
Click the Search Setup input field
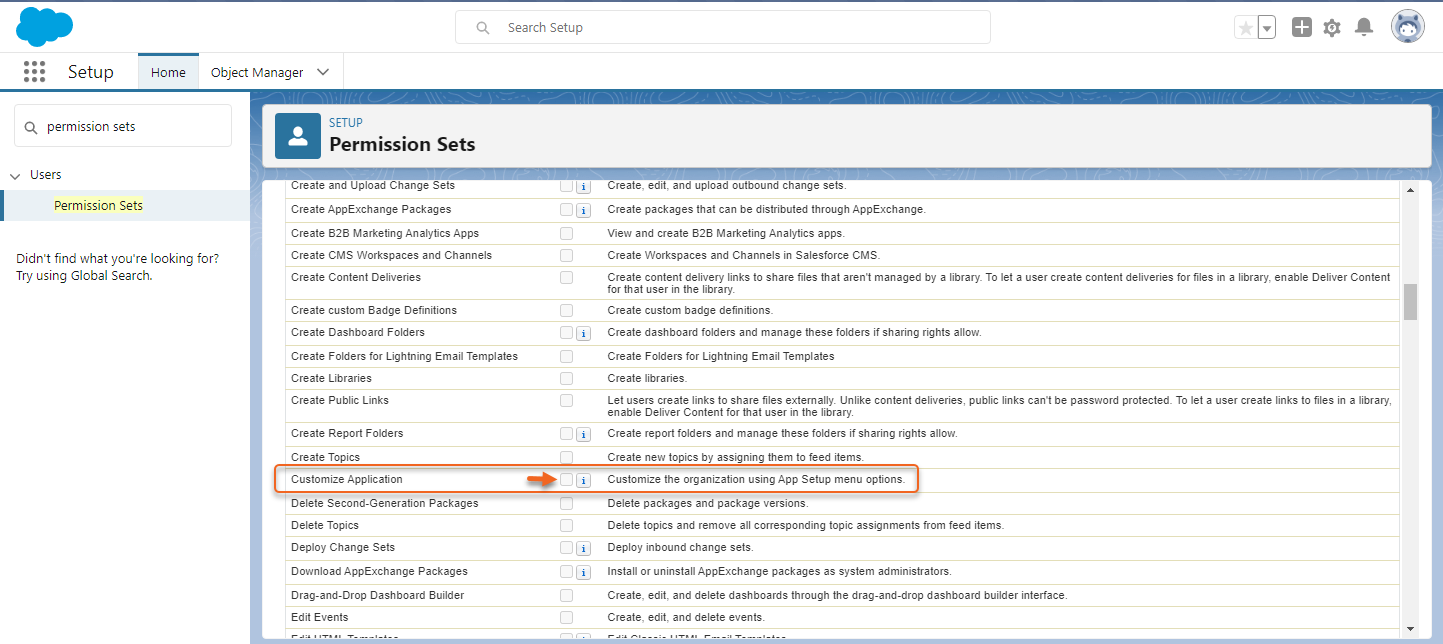tap(722, 27)
